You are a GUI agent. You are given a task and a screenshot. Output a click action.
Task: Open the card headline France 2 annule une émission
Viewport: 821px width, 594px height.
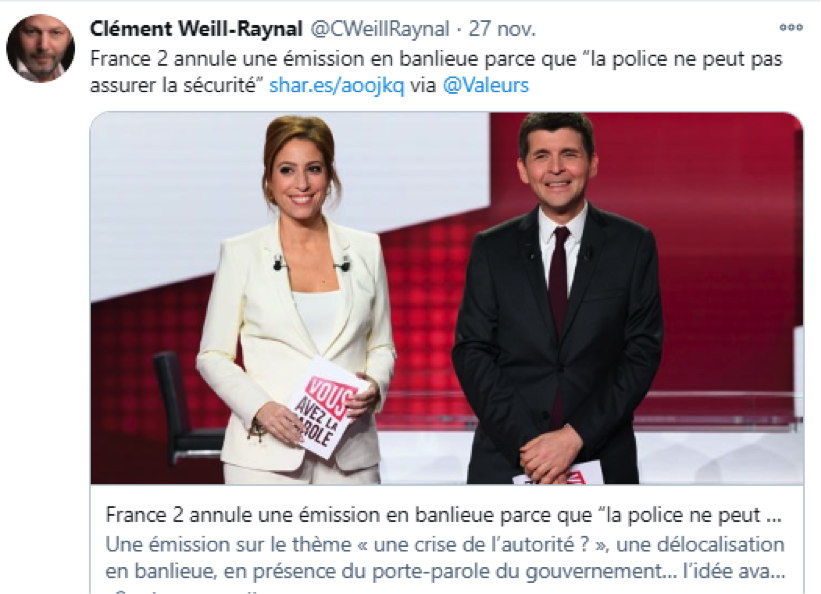443,515
